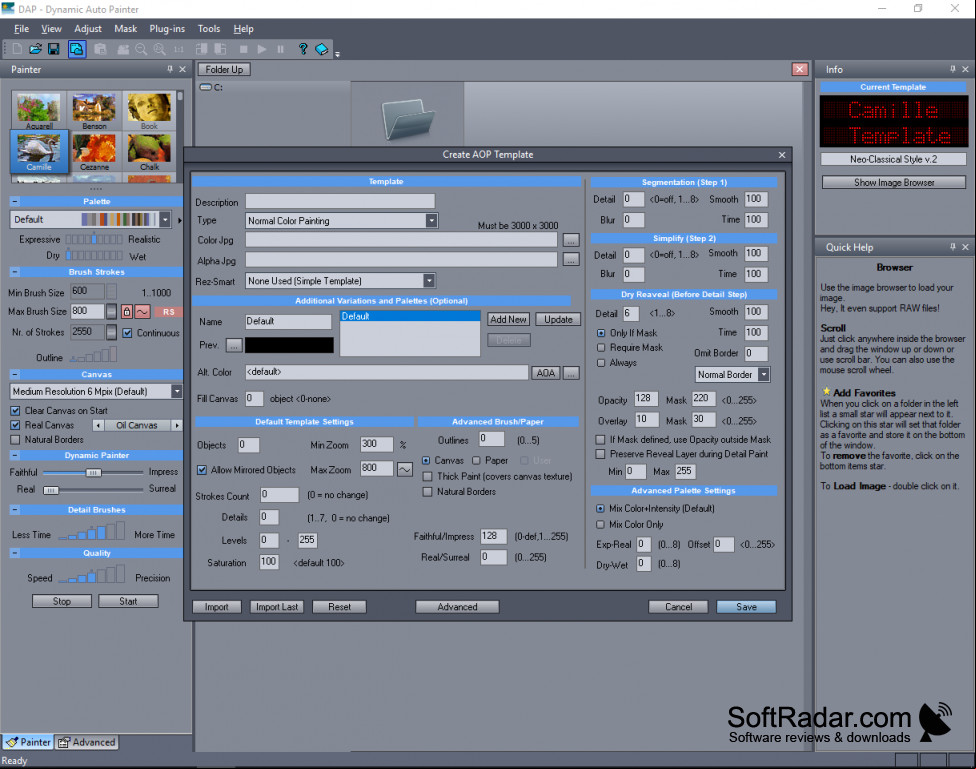976x769 pixels.
Task: Enable Thick Paint checkbox
Action: 428,476
